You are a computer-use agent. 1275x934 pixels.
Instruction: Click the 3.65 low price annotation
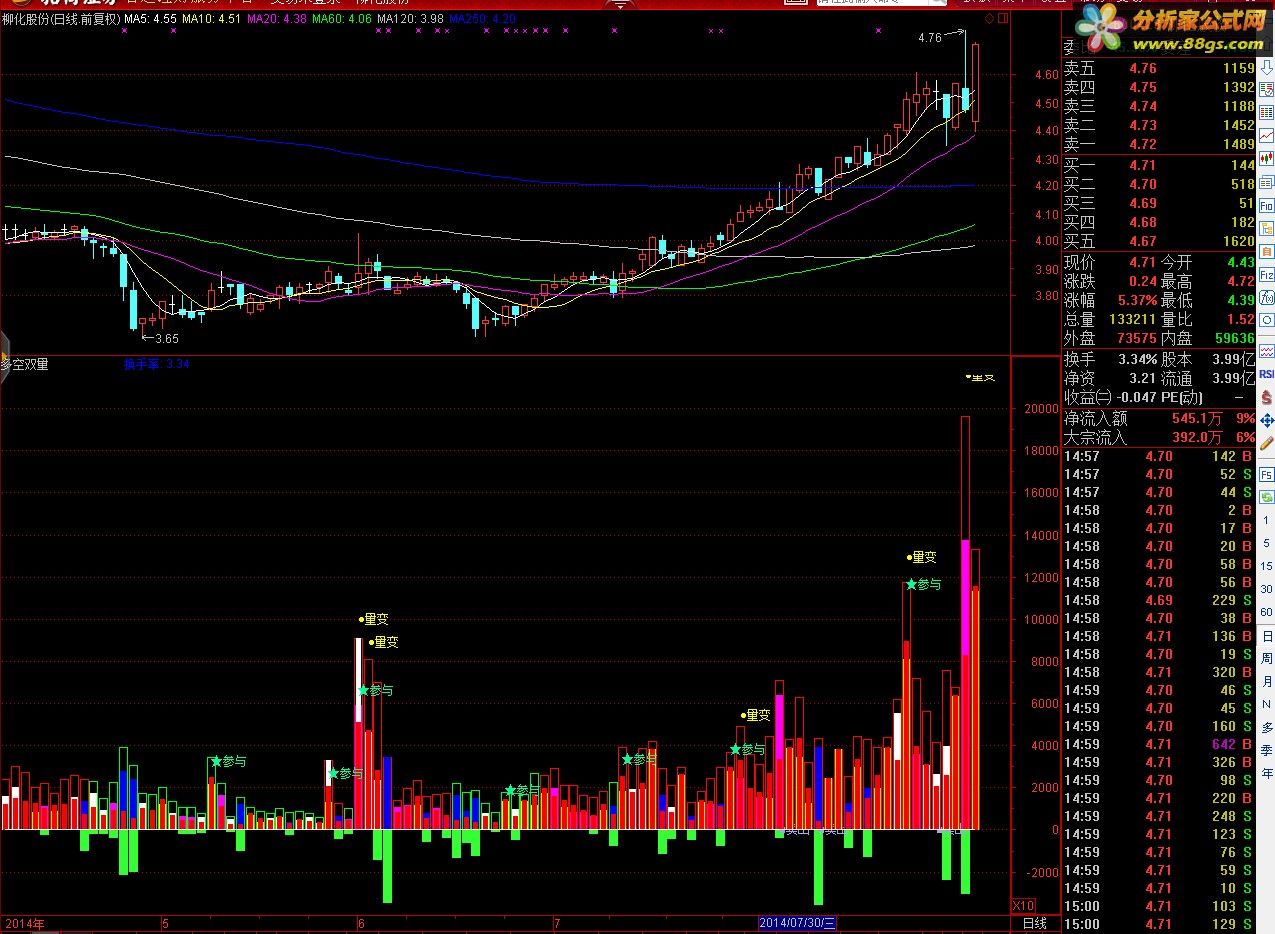[x=166, y=339]
